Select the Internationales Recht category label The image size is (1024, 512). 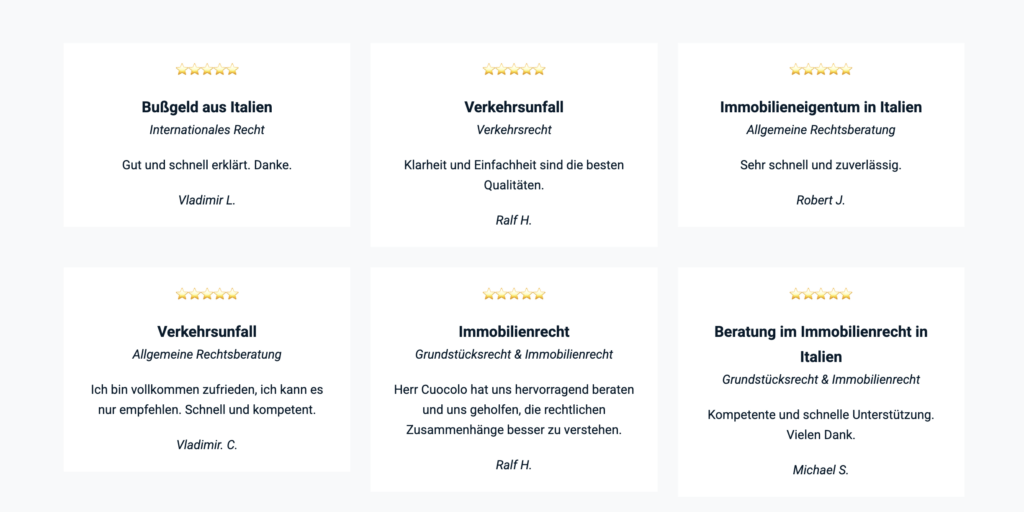click(207, 130)
